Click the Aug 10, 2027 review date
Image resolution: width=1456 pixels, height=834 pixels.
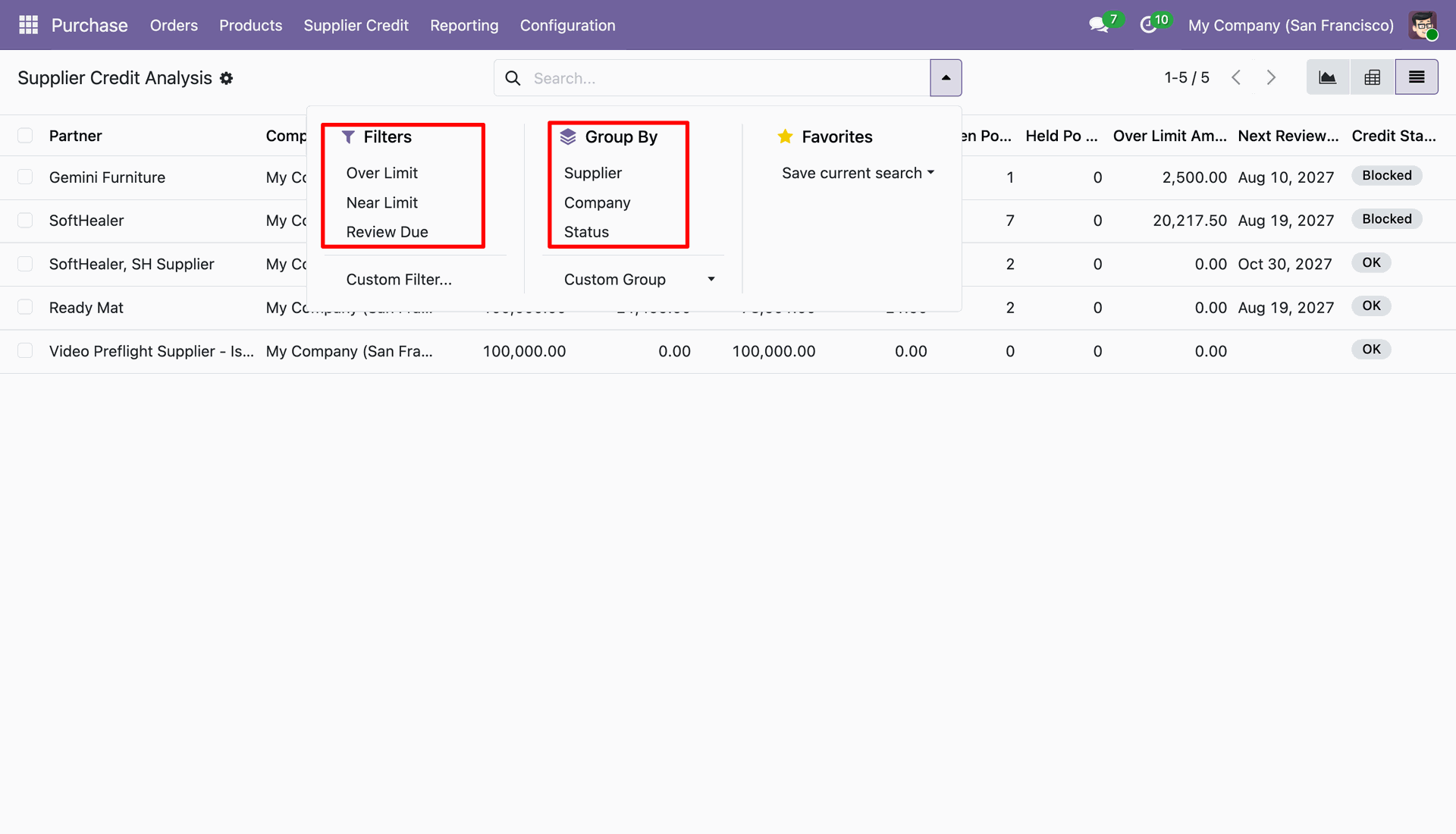tap(1285, 177)
